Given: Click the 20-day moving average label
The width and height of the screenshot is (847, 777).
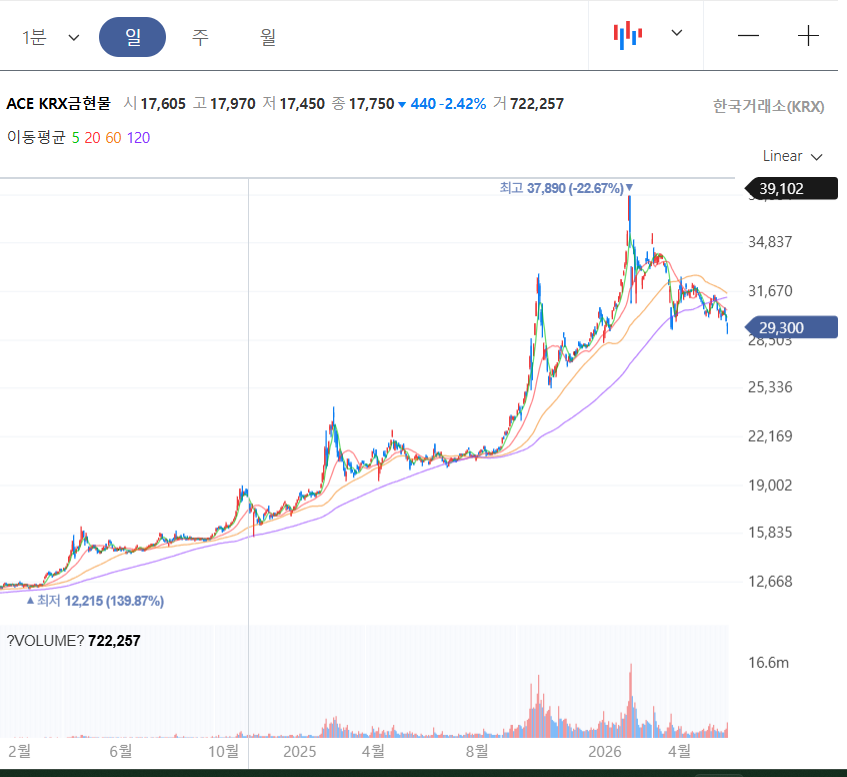Looking at the screenshot, I should click(x=92, y=138).
